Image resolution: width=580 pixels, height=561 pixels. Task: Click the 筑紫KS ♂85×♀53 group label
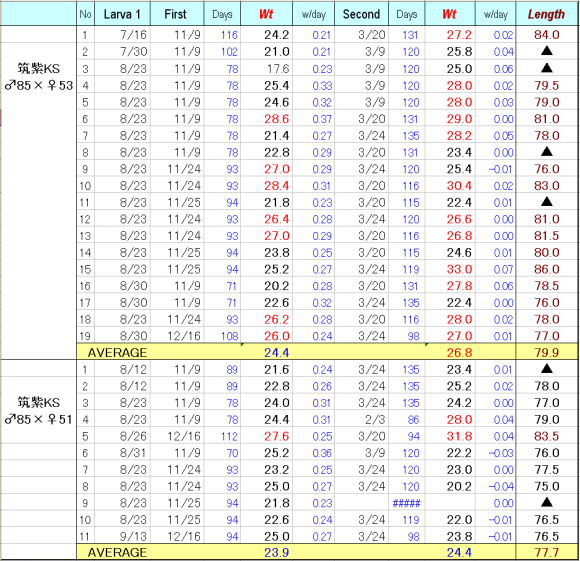coord(38,77)
